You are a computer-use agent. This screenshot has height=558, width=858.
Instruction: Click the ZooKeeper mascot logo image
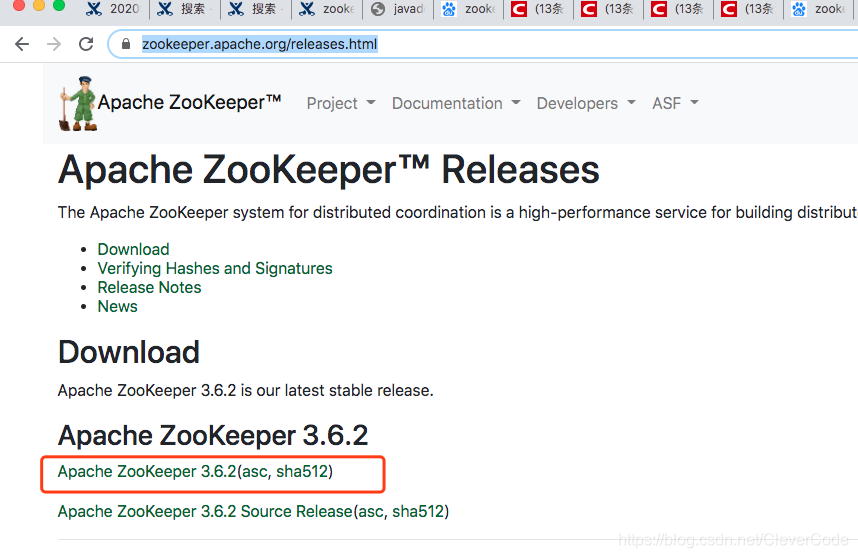[78, 103]
